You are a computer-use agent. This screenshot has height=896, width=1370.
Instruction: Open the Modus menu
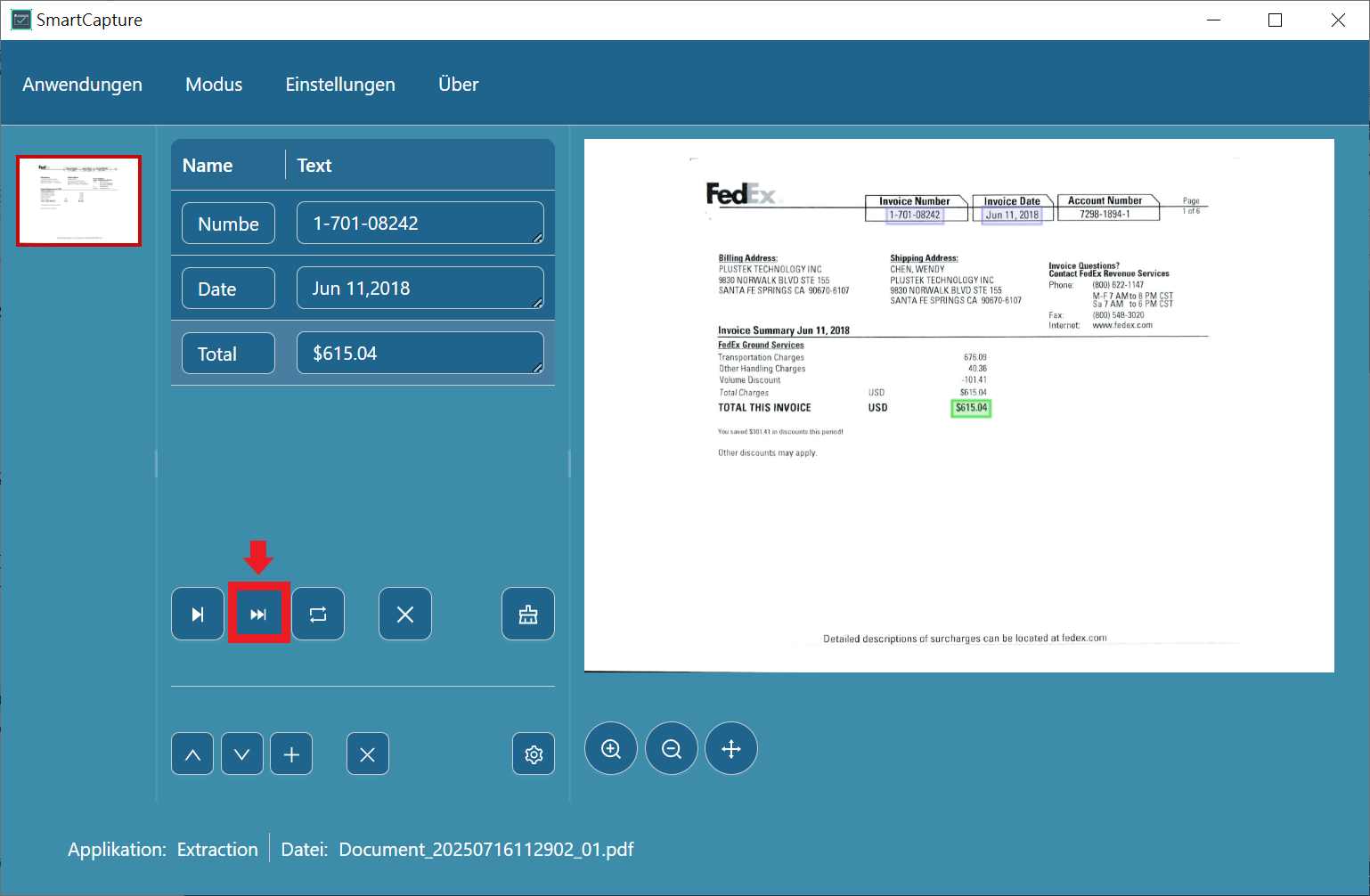click(x=214, y=85)
